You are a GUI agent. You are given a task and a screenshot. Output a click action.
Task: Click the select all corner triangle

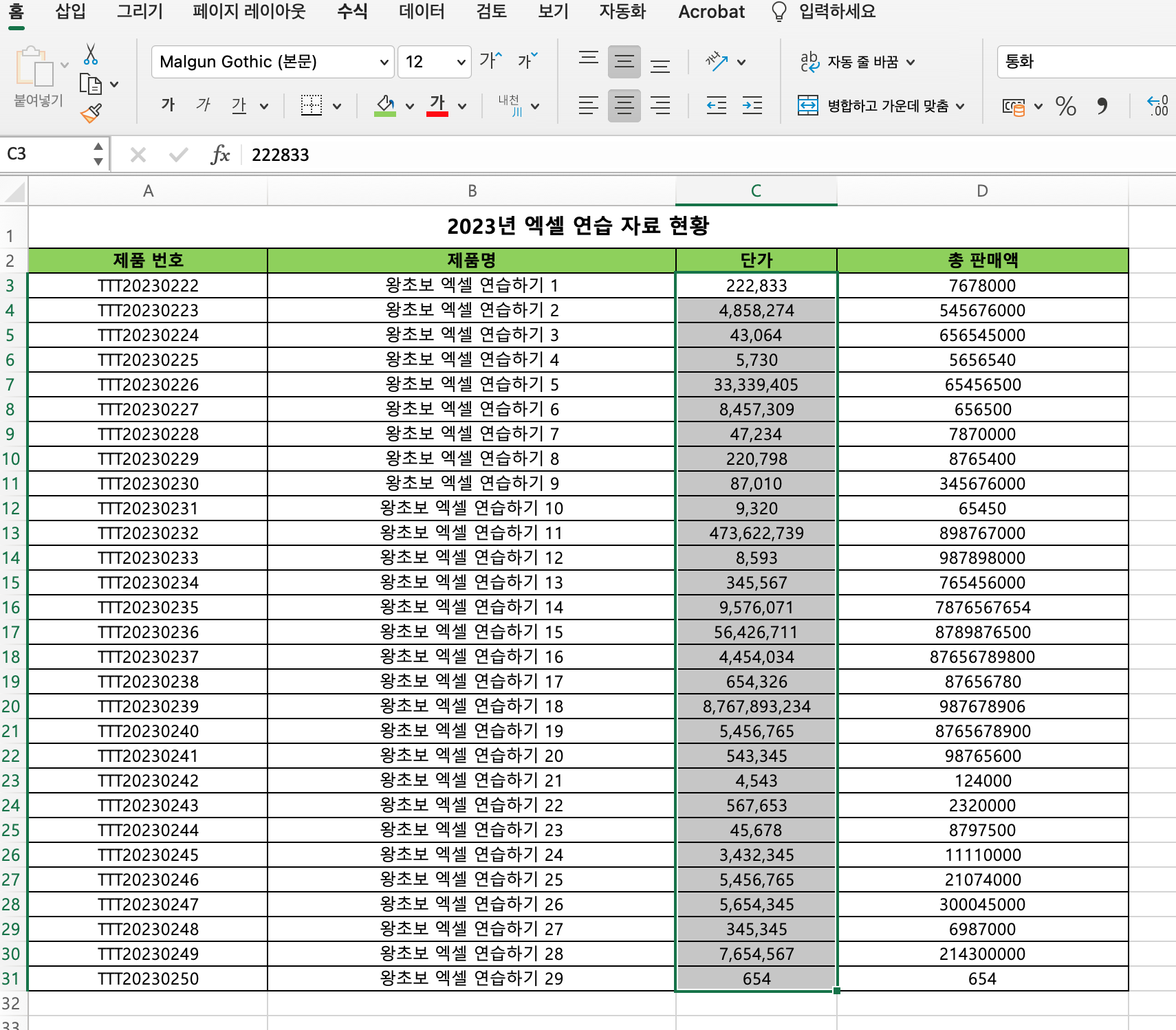[x=14, y=191]
